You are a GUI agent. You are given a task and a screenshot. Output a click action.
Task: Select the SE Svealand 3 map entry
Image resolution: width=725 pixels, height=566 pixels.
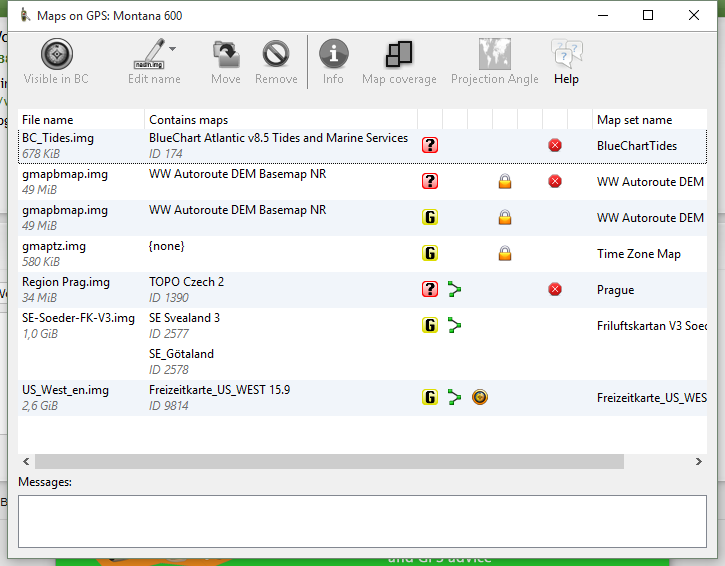pos(184,318)
